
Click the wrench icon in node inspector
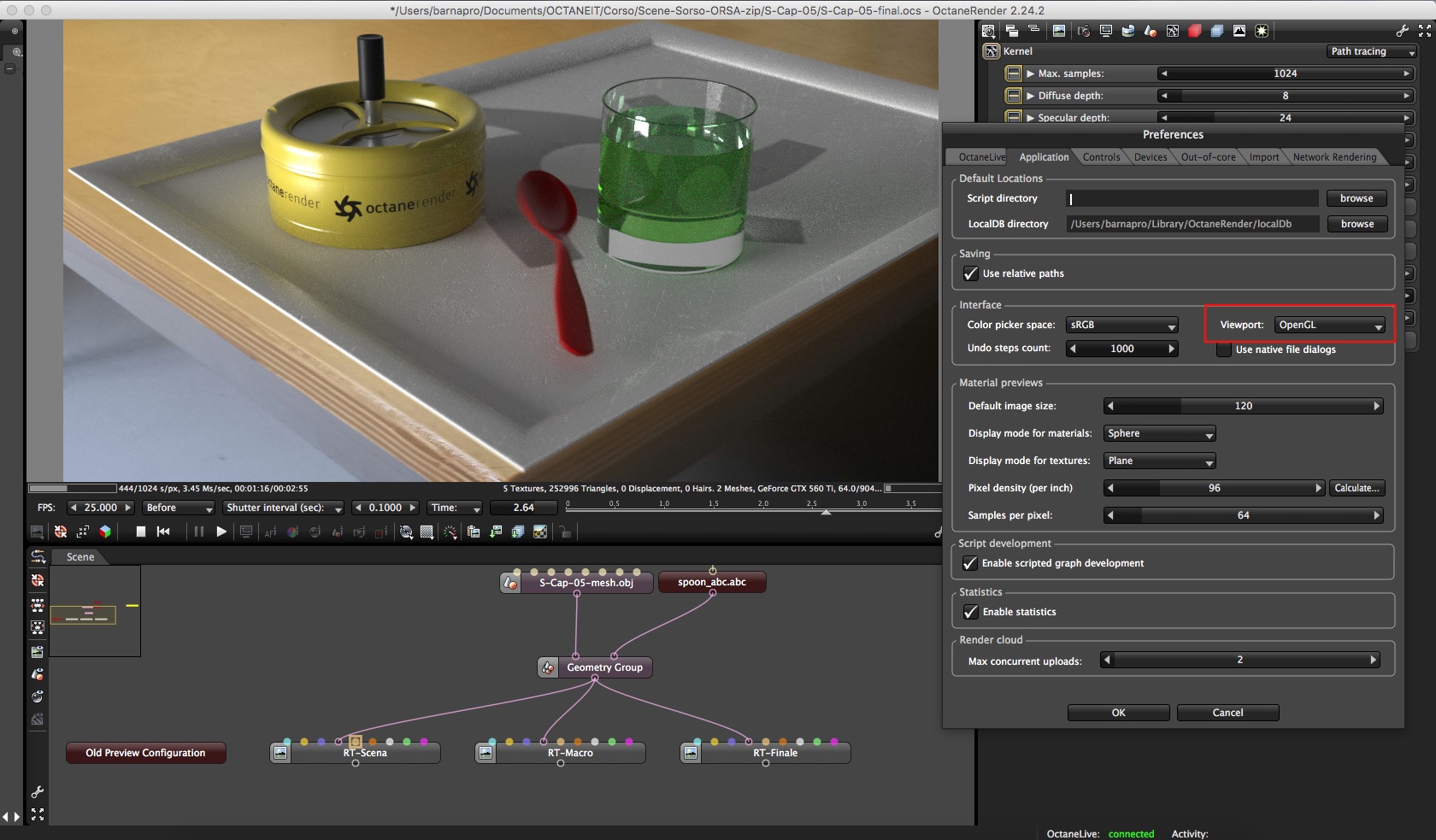(1402, 31)
